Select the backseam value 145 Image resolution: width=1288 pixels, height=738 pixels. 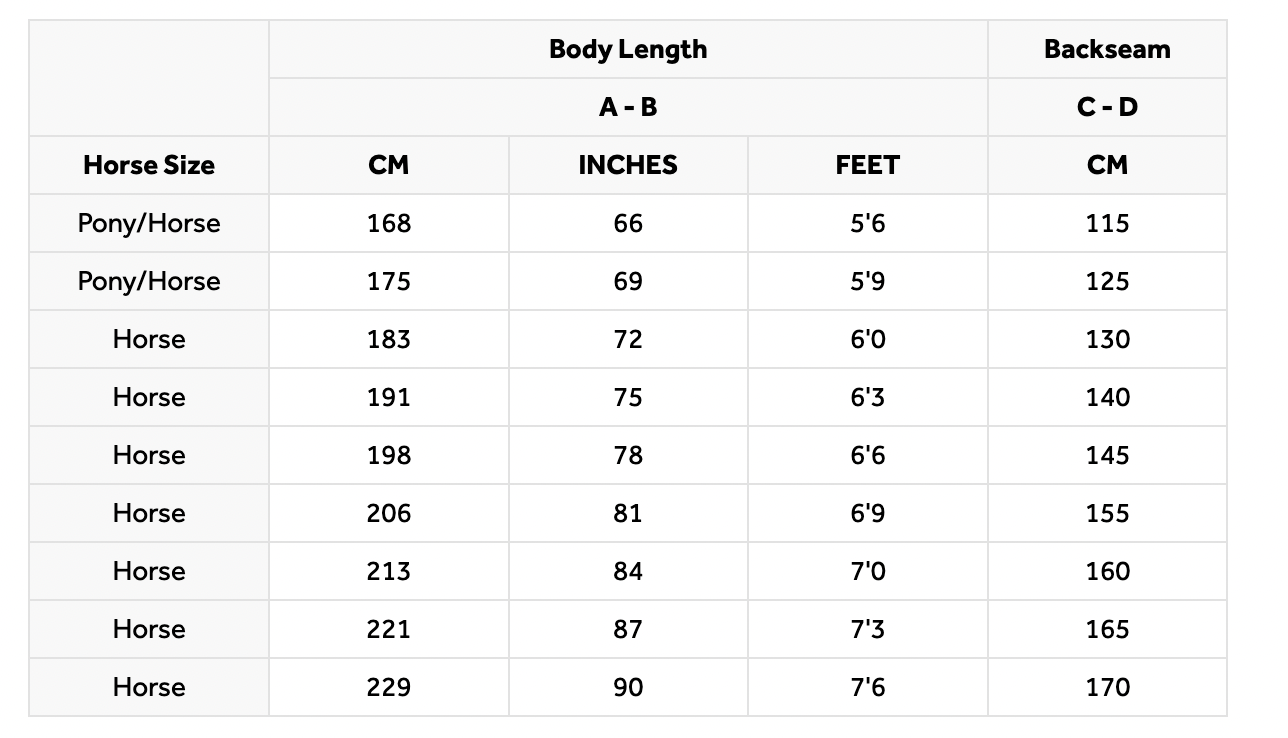(x=1107, y=455)
